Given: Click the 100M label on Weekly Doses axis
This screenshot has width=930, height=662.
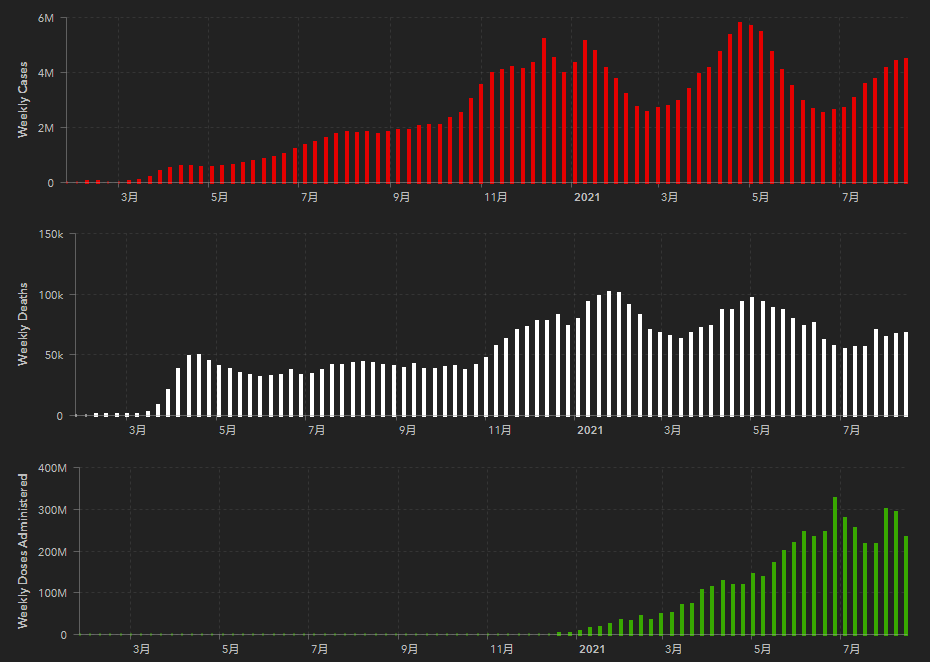Looking at the screenshot, I should (x=55, y=593).
